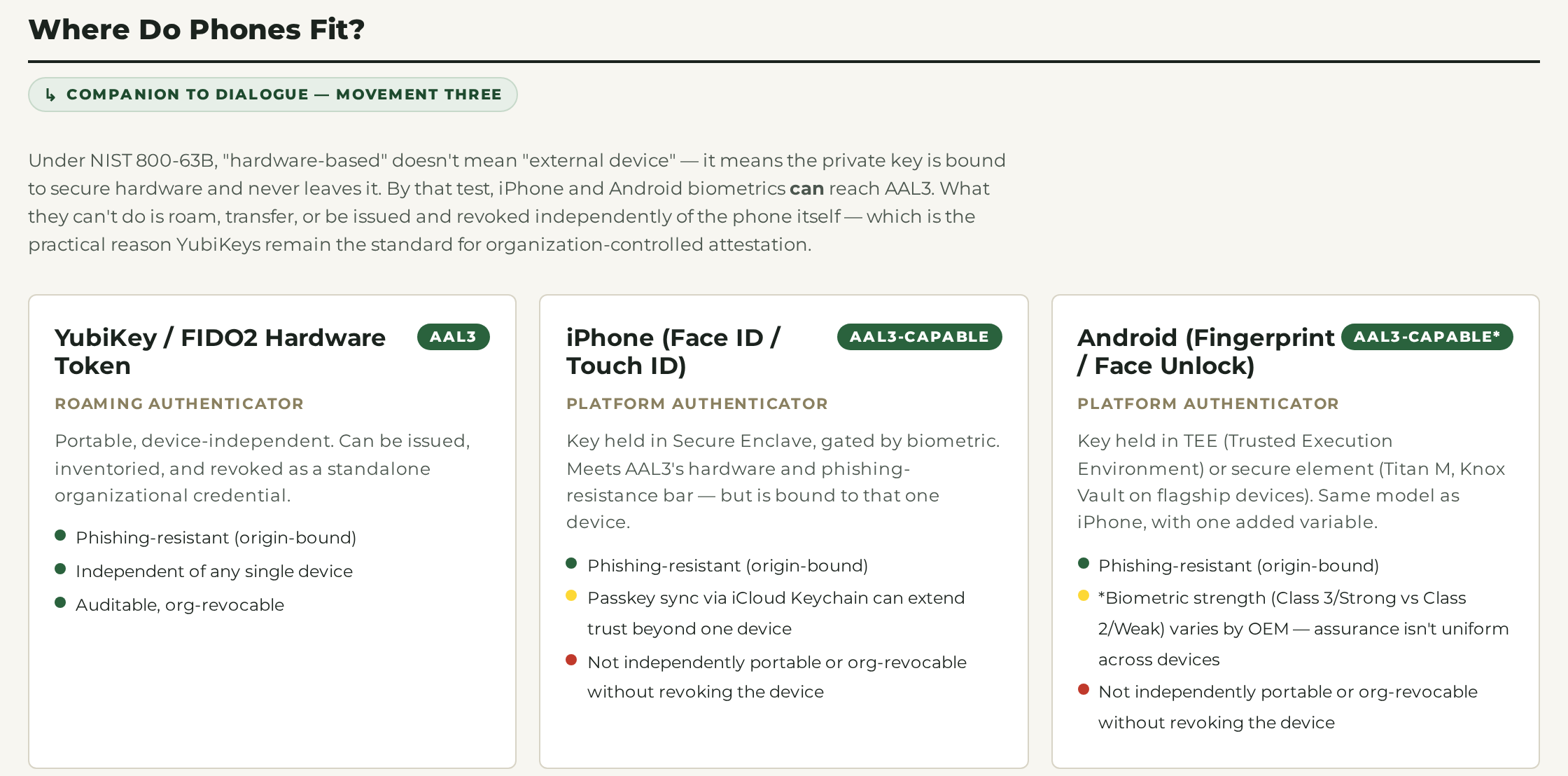The image size is (1568, 776).
Task: Click "Independent of any single device" bullet
Action: tap(214, 571)
